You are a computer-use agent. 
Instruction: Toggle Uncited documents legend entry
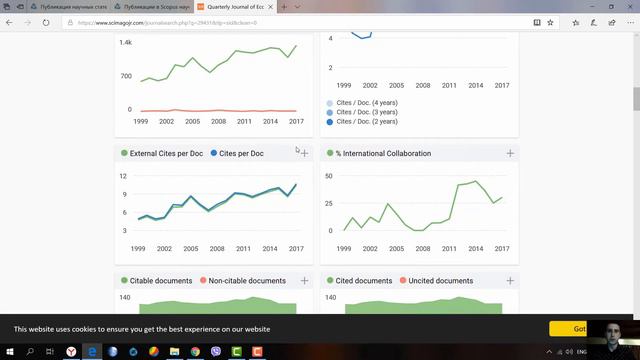click(x=436, y=281)
